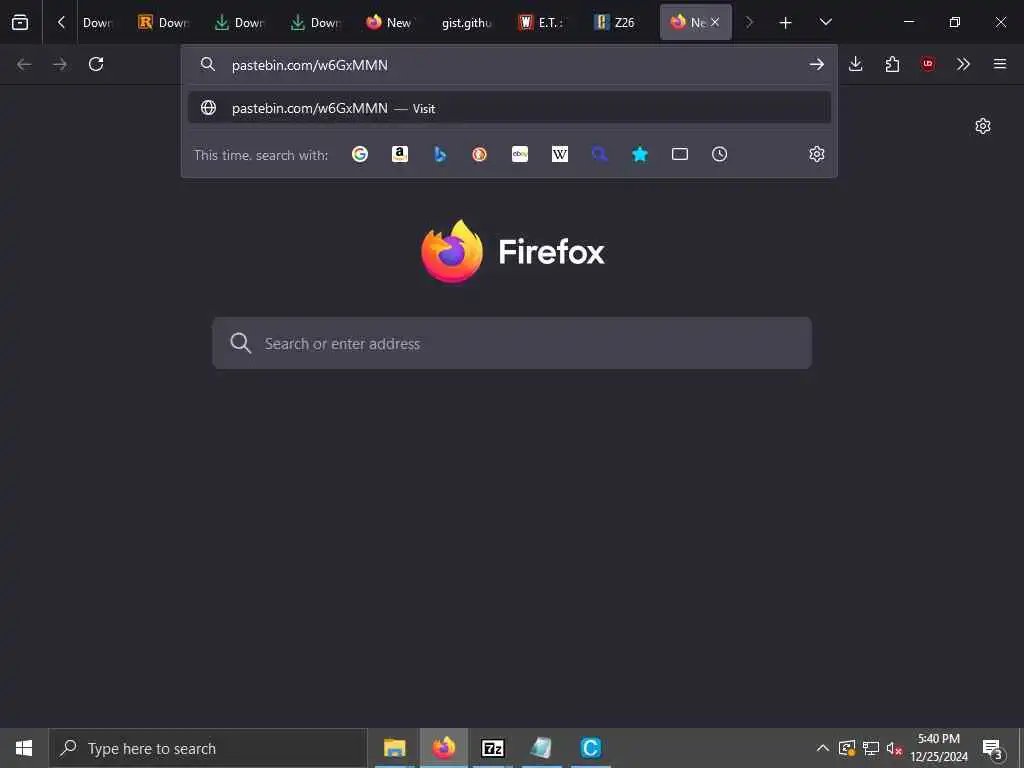Image resolution: width=1024 pixels, height=768 pixels.
Task: Open File Explorer from the taskbar
Action: [x=394, y=748]
